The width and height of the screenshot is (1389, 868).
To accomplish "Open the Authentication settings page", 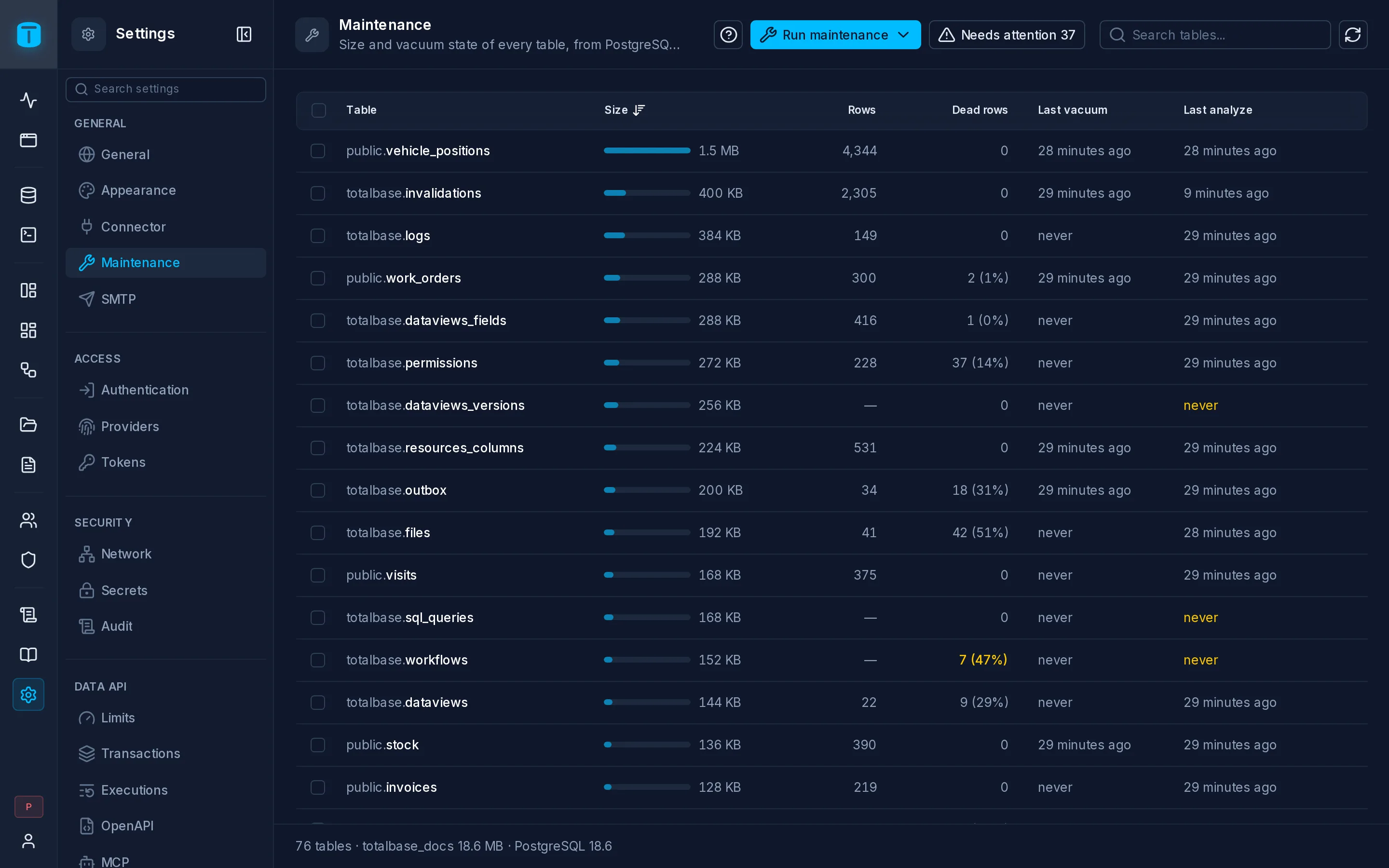I will (166, 390).
